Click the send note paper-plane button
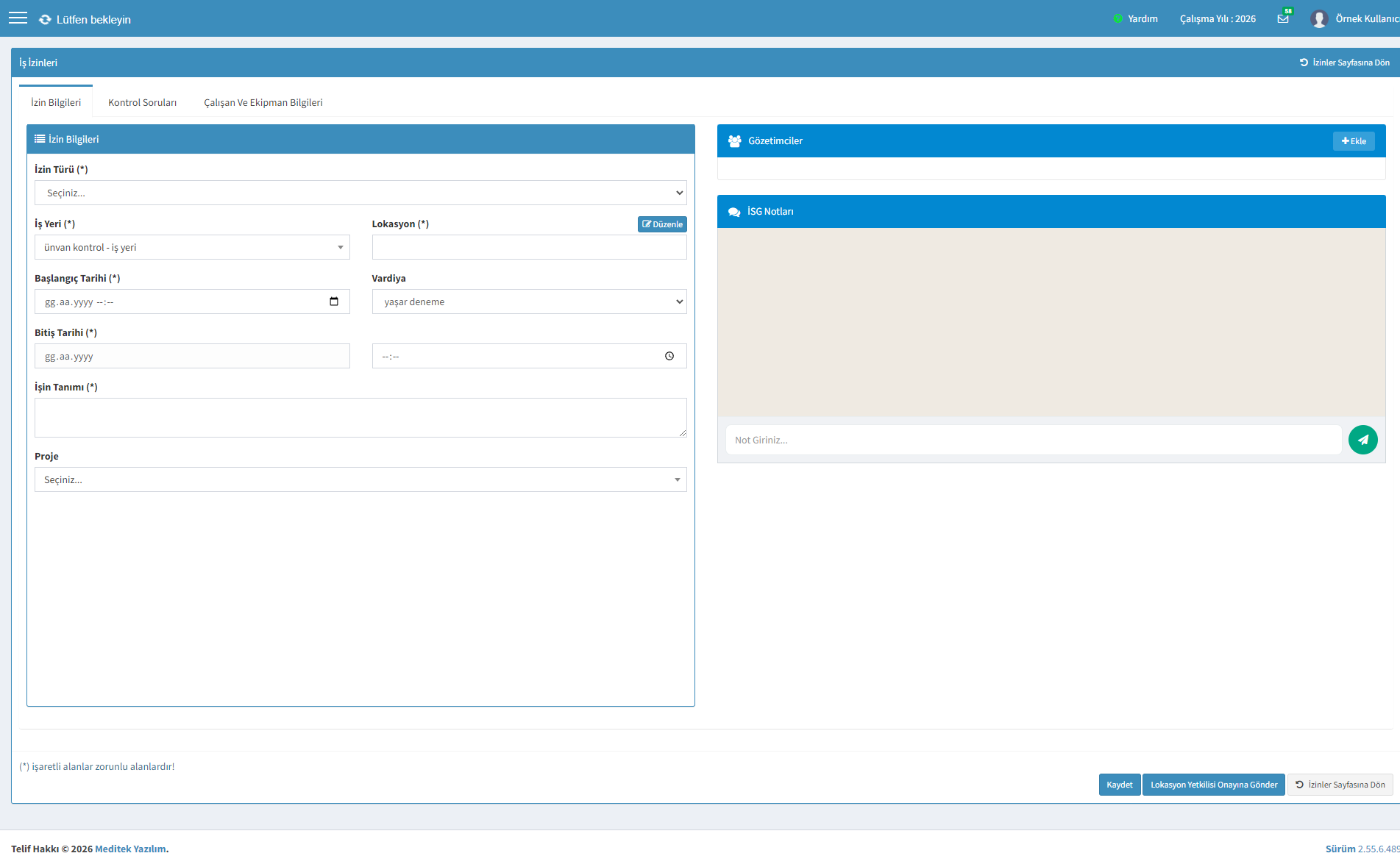This screenshot has width=1400, height=867. [1362, 440]
